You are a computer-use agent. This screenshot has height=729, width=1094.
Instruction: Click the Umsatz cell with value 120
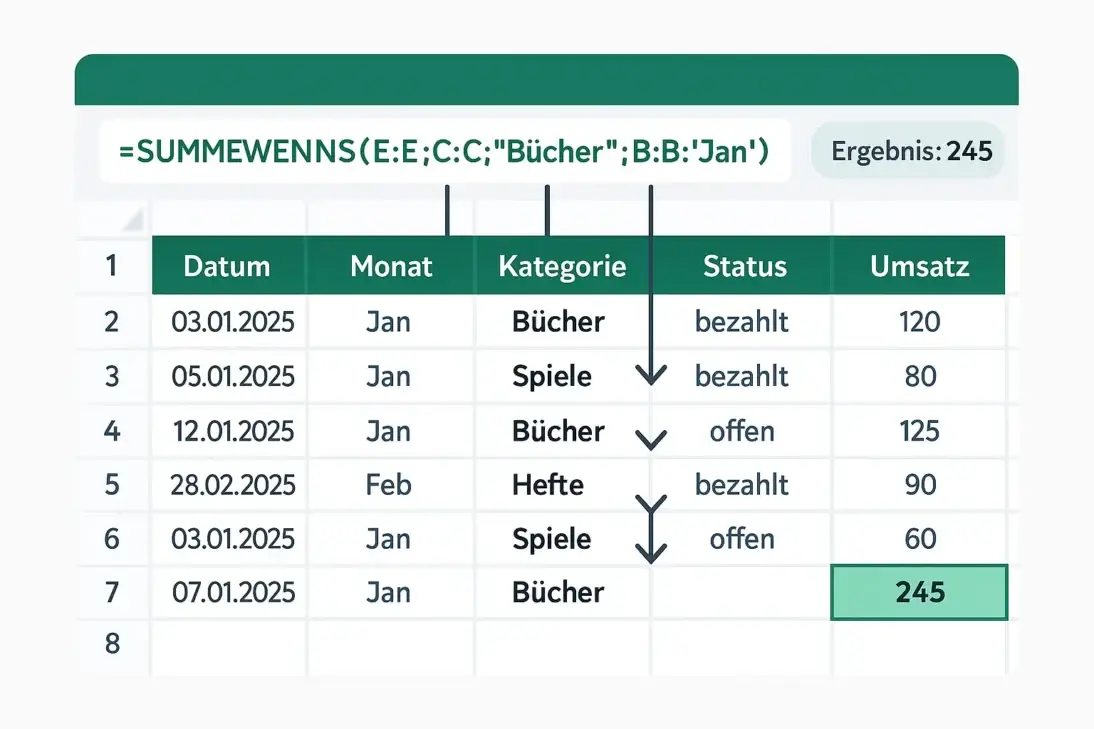pyautogui.click(x=919, y=321)
